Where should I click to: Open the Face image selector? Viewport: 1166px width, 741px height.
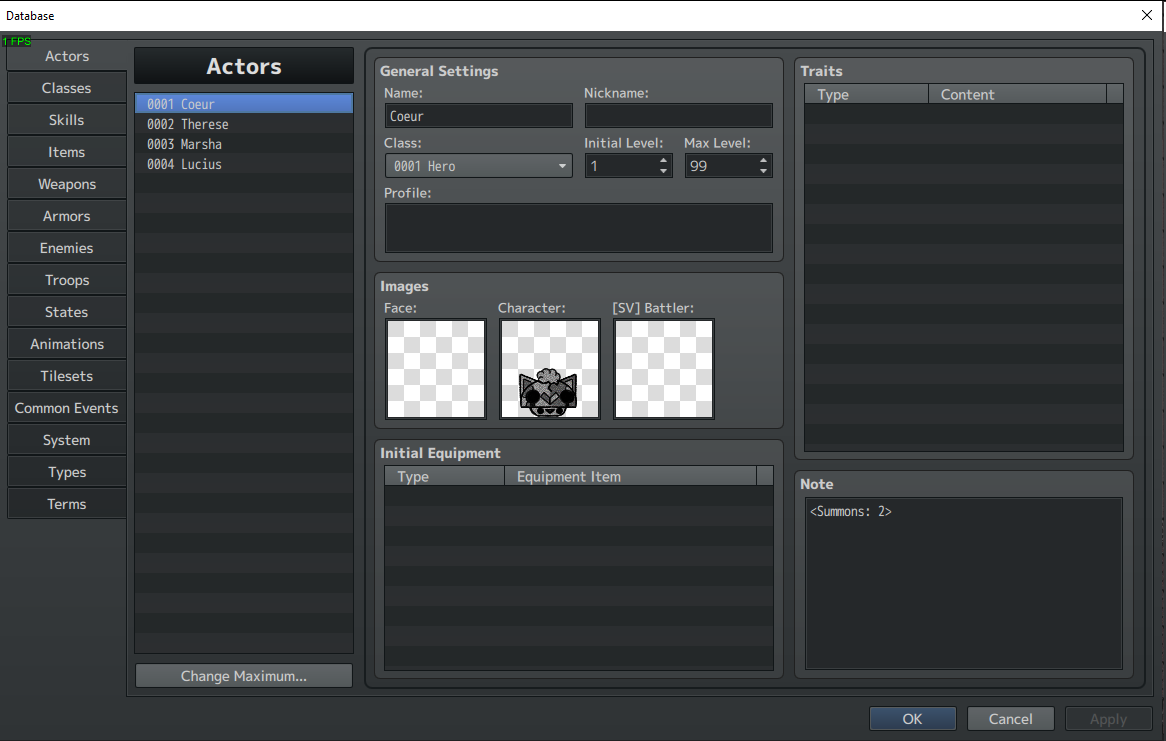click(436, 369)
